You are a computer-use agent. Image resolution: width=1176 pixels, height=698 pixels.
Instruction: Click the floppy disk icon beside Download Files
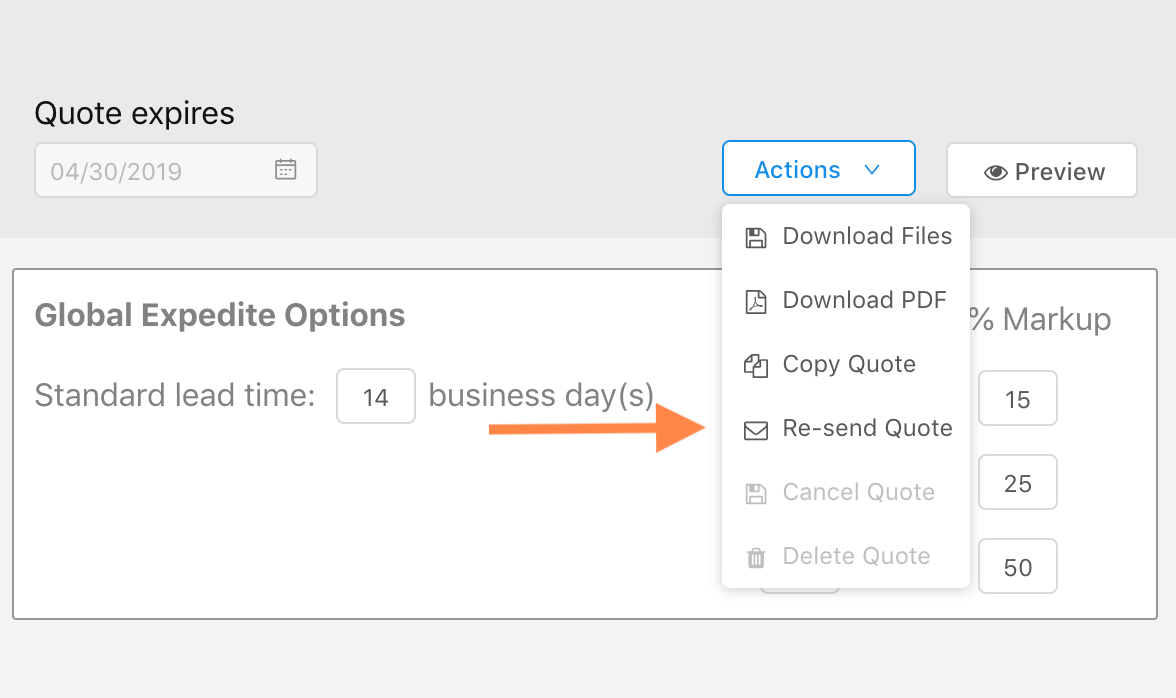click(x=756, y=237)
